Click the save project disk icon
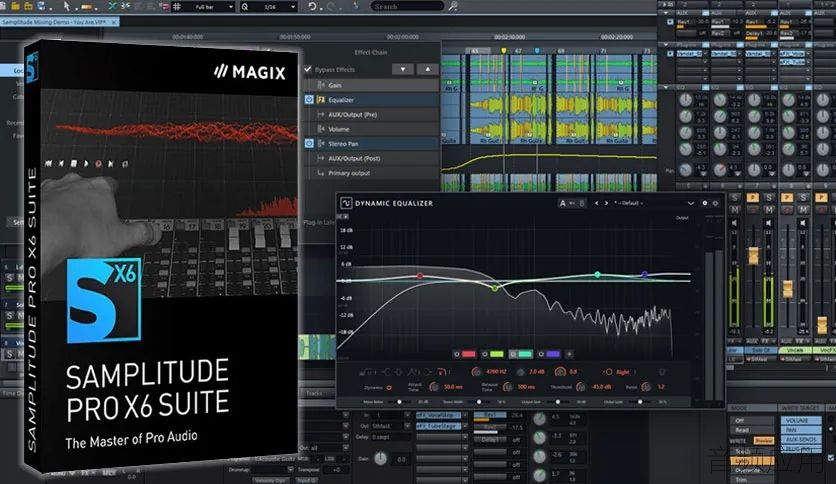 pyautogui.click(x=42, y=6)
